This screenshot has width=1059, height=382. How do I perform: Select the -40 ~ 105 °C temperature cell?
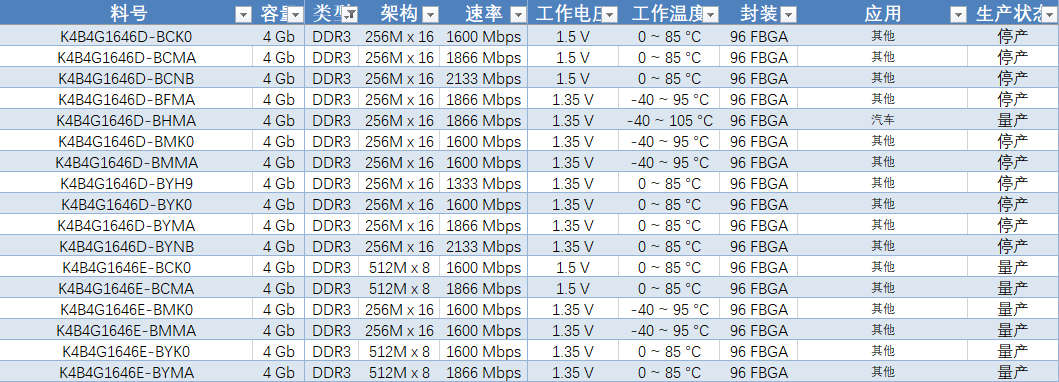click(669, 121)
